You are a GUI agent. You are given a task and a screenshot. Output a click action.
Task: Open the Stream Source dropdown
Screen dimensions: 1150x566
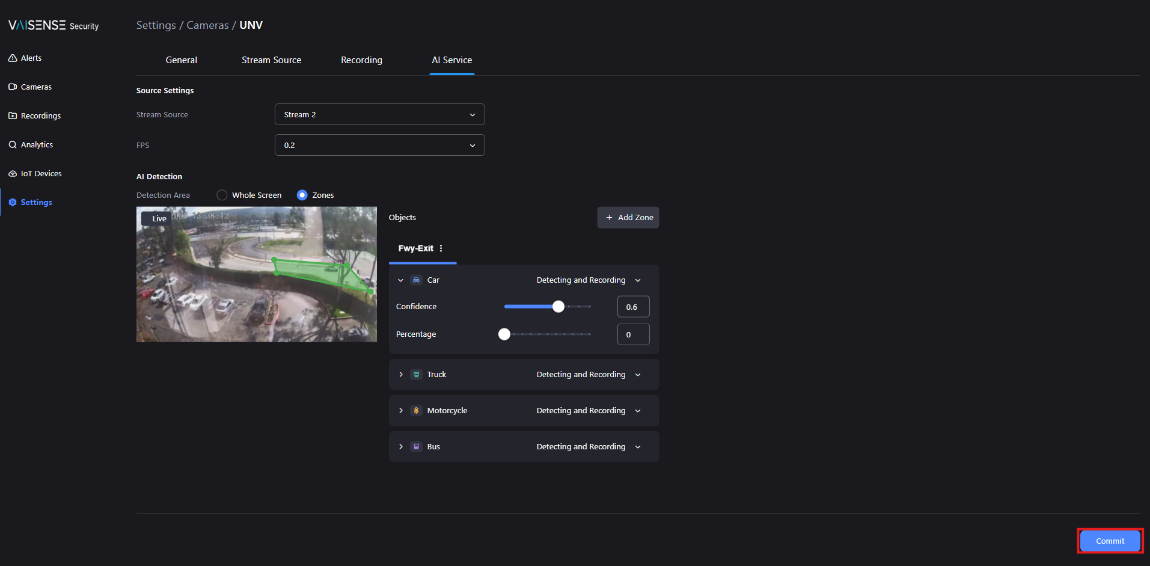(x=379, y=114)
